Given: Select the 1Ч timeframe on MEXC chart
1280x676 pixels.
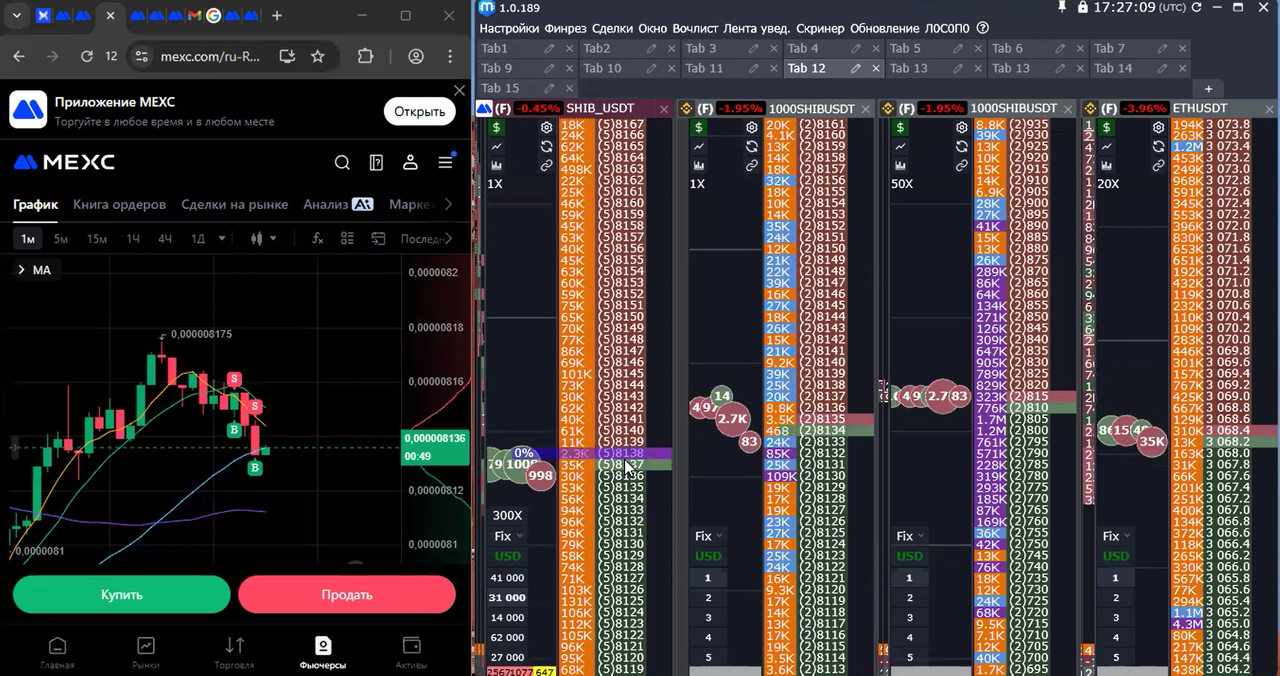Looking at the screenshot, I should pyautogui.click(x=133, y=239).
